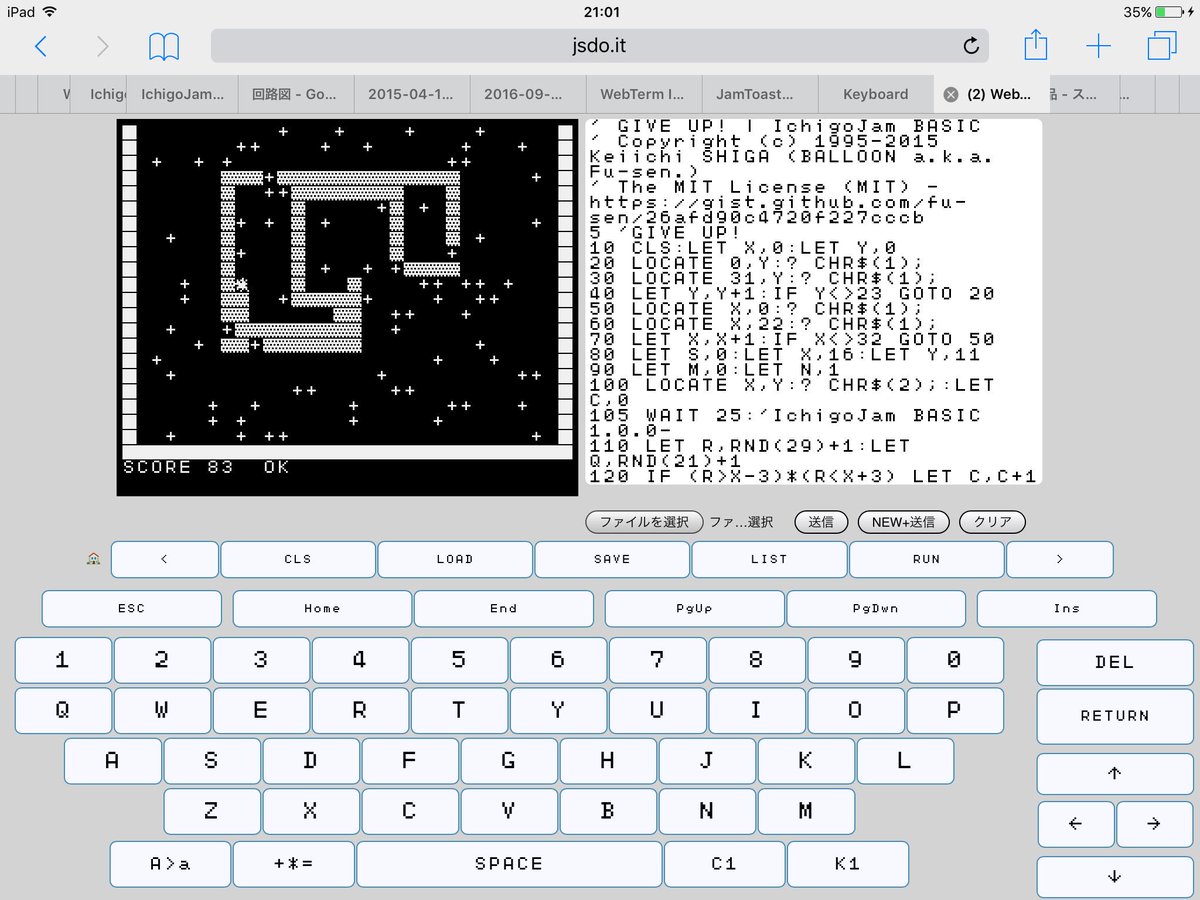The height and width of the screenshot is (900, 1200).
Task: Click the ファイルを選択 file chooser button
Action: tap(645, 522)
